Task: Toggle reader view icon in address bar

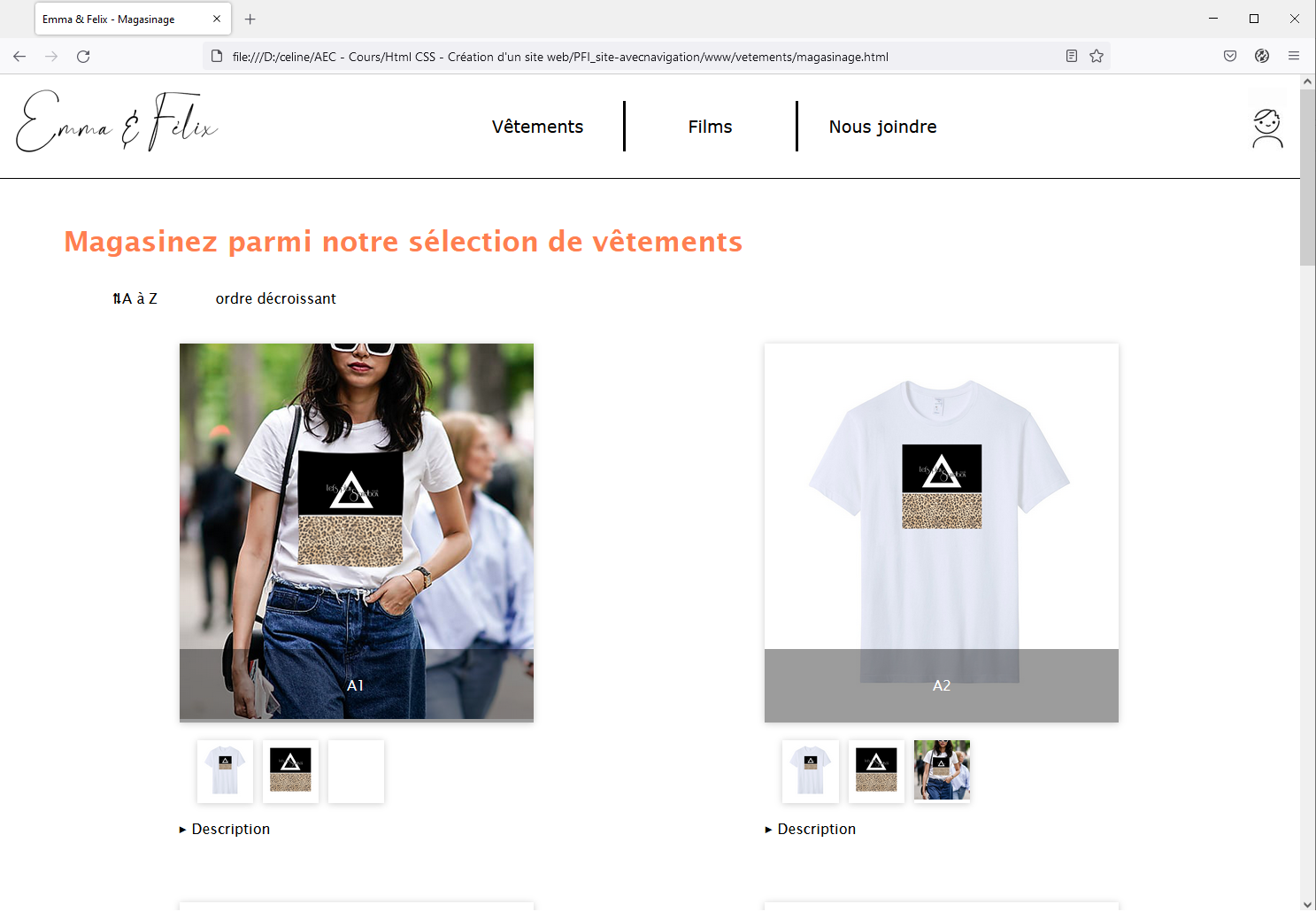Action: point(1071,57)
